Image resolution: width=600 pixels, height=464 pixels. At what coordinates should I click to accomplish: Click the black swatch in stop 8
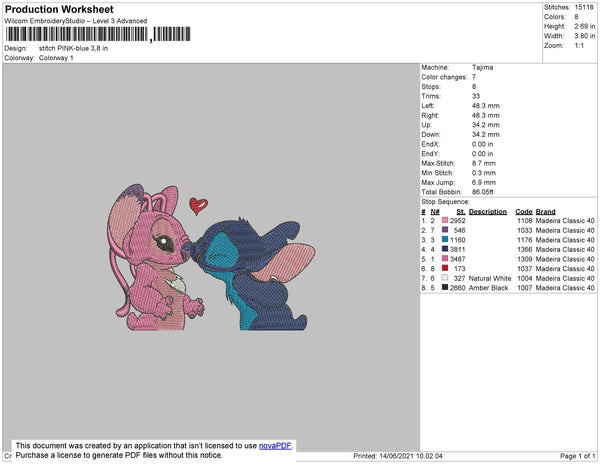(445, 287)
